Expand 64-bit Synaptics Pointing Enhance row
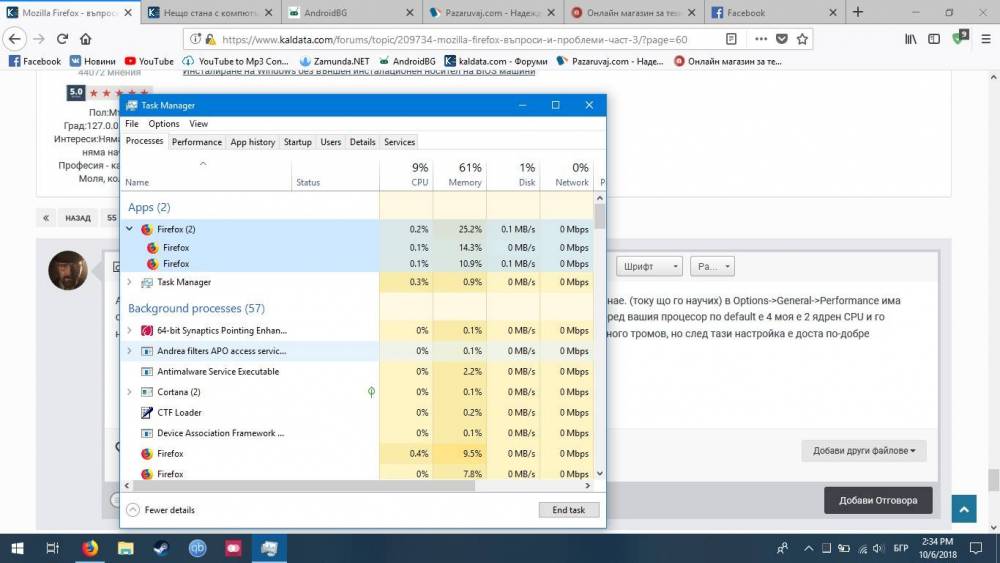 (x=129, y=330)
